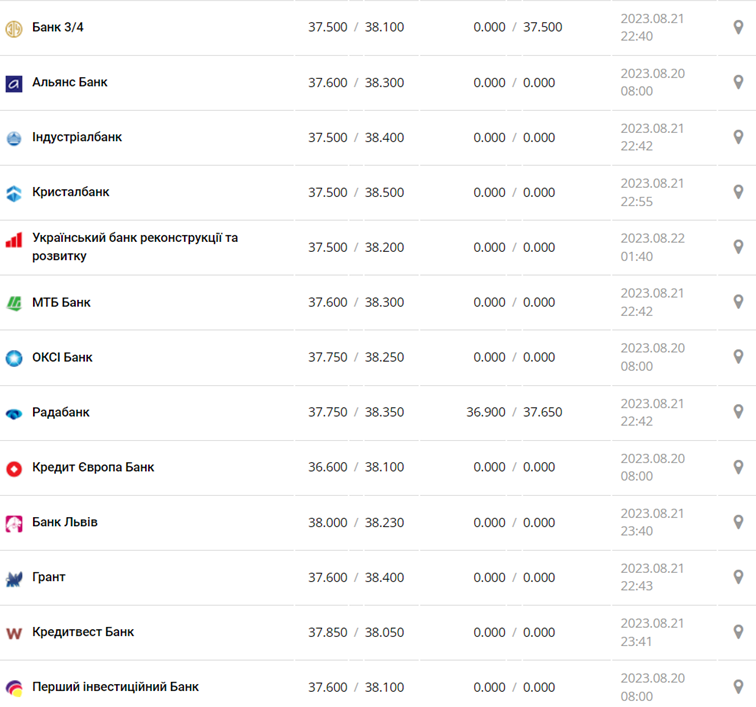This screenshot has width=756, height=707.
Task: Click Кристалбанк map location icon
Action: (x=738, y=192)
